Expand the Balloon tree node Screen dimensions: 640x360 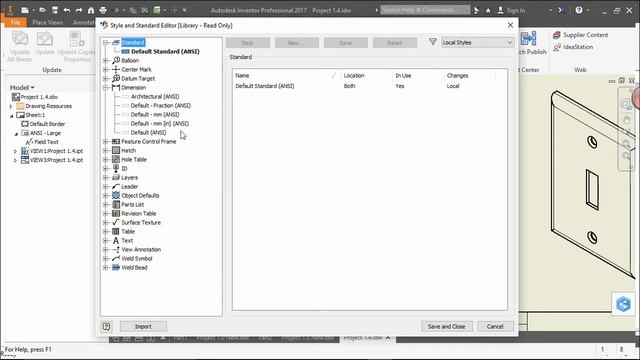[105, 60]
